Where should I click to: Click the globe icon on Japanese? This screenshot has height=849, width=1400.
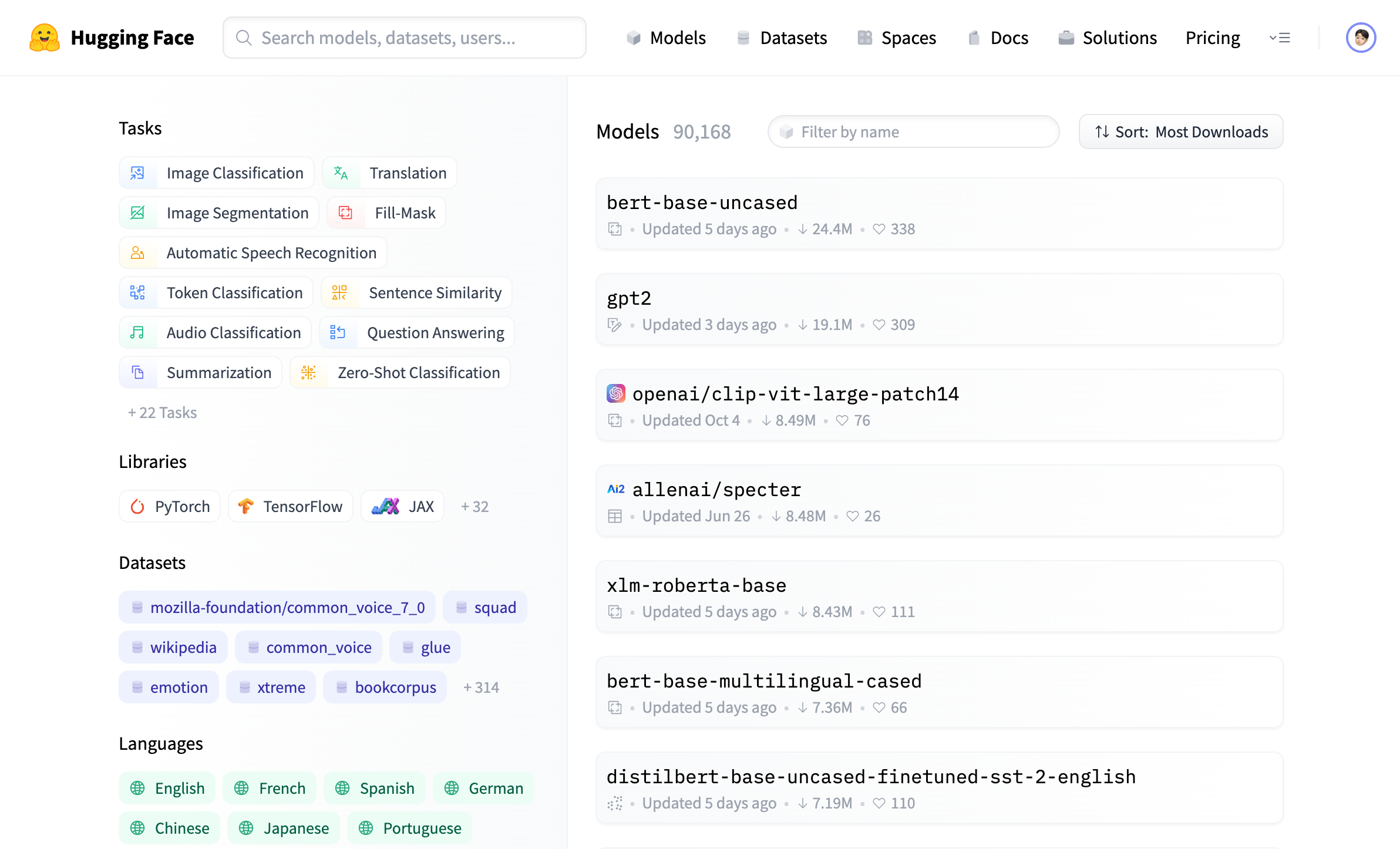(246, 828)
